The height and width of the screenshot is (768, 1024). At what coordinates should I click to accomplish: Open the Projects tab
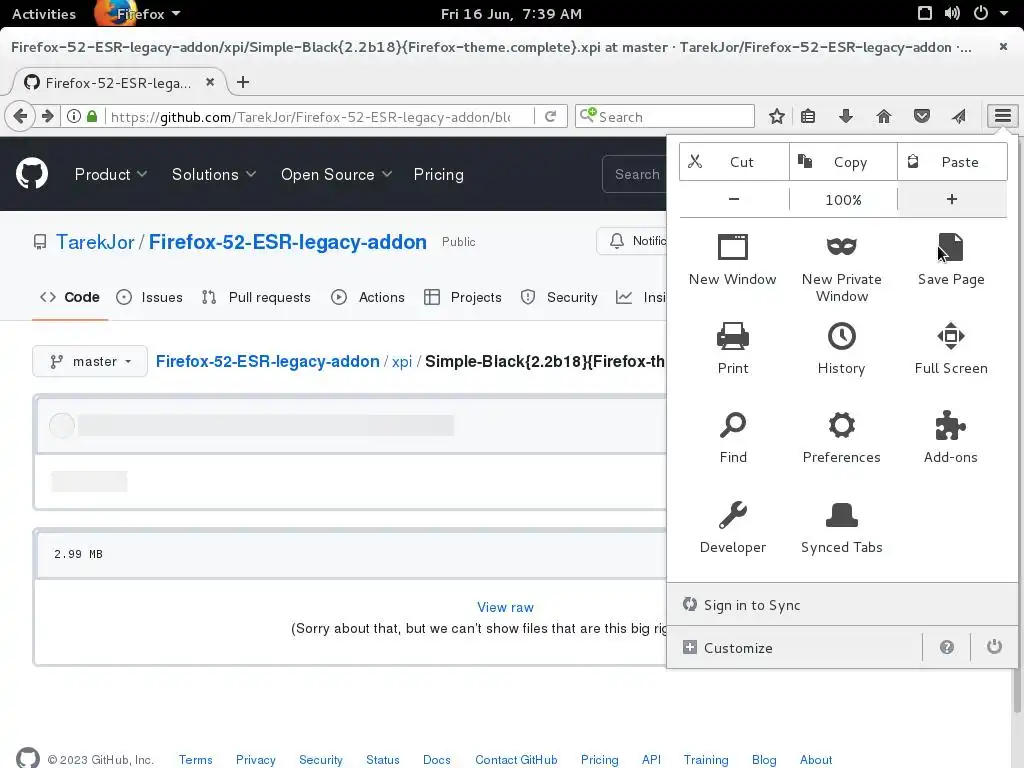(x=463, y=297)
